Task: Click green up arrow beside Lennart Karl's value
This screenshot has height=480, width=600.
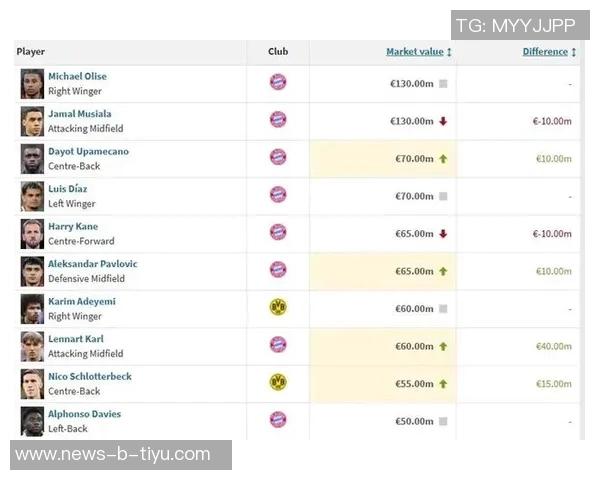Action: point(443,346)
